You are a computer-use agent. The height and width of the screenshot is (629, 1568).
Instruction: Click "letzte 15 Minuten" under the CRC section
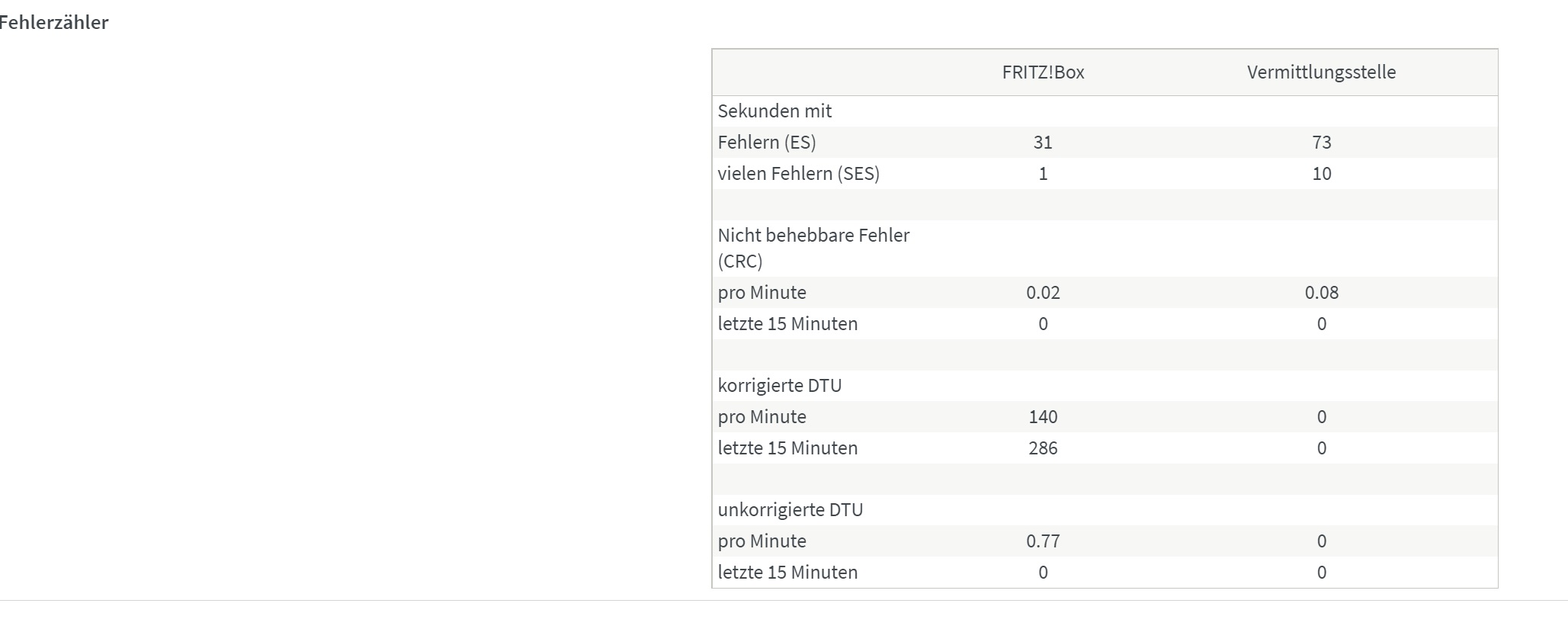787,324
